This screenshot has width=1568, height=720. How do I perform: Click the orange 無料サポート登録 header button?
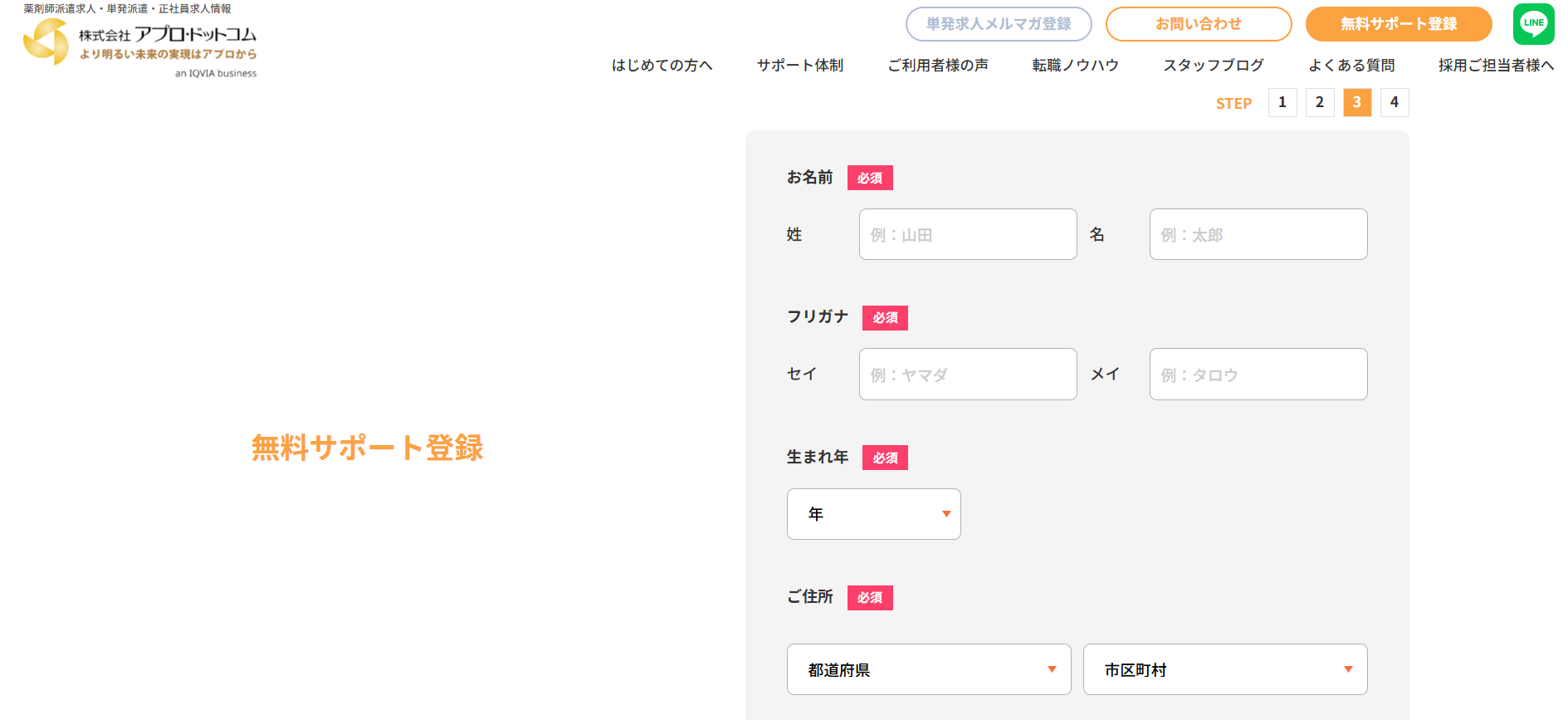click(x=1398, y=24)
